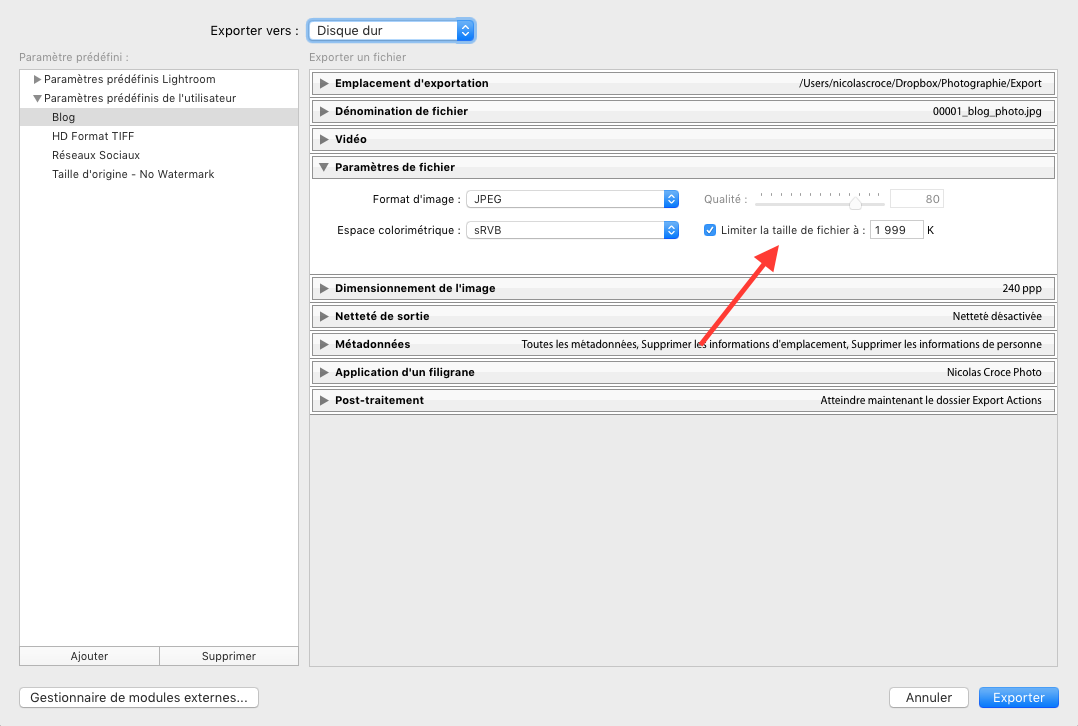1078x726 pixels.
Task: Expand the Vidéo section triangle
Action: (324, 140)
